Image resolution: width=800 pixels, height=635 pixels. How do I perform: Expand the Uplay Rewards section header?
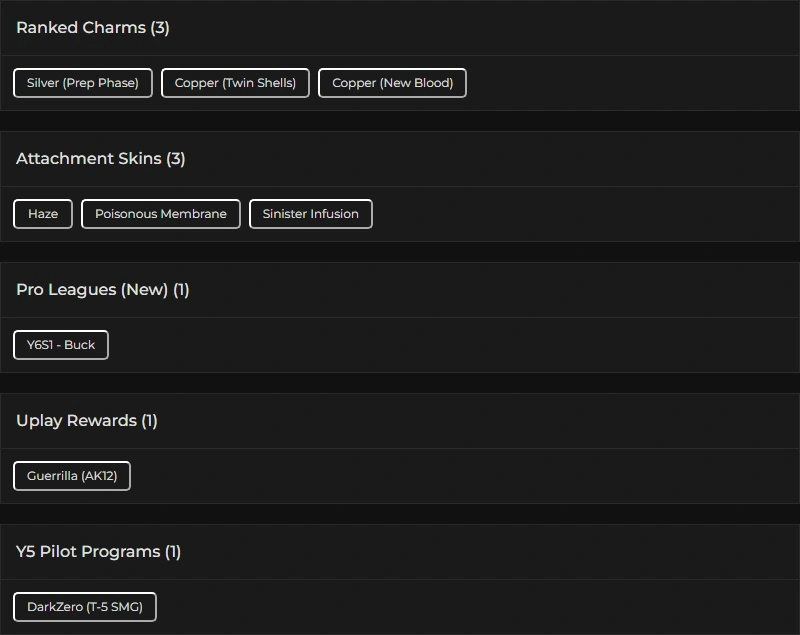pyautogui.click(x=76, y=421)
